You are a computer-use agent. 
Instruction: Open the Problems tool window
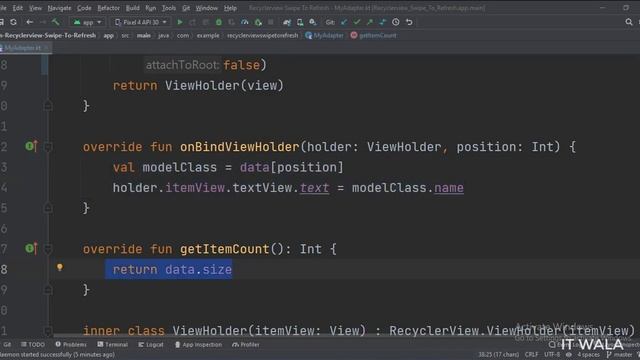pos(71,344)
